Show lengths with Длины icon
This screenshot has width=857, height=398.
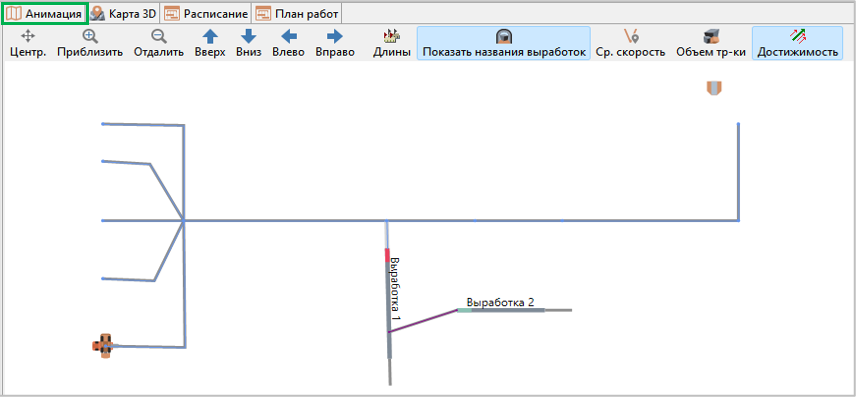tap(392, 43)
